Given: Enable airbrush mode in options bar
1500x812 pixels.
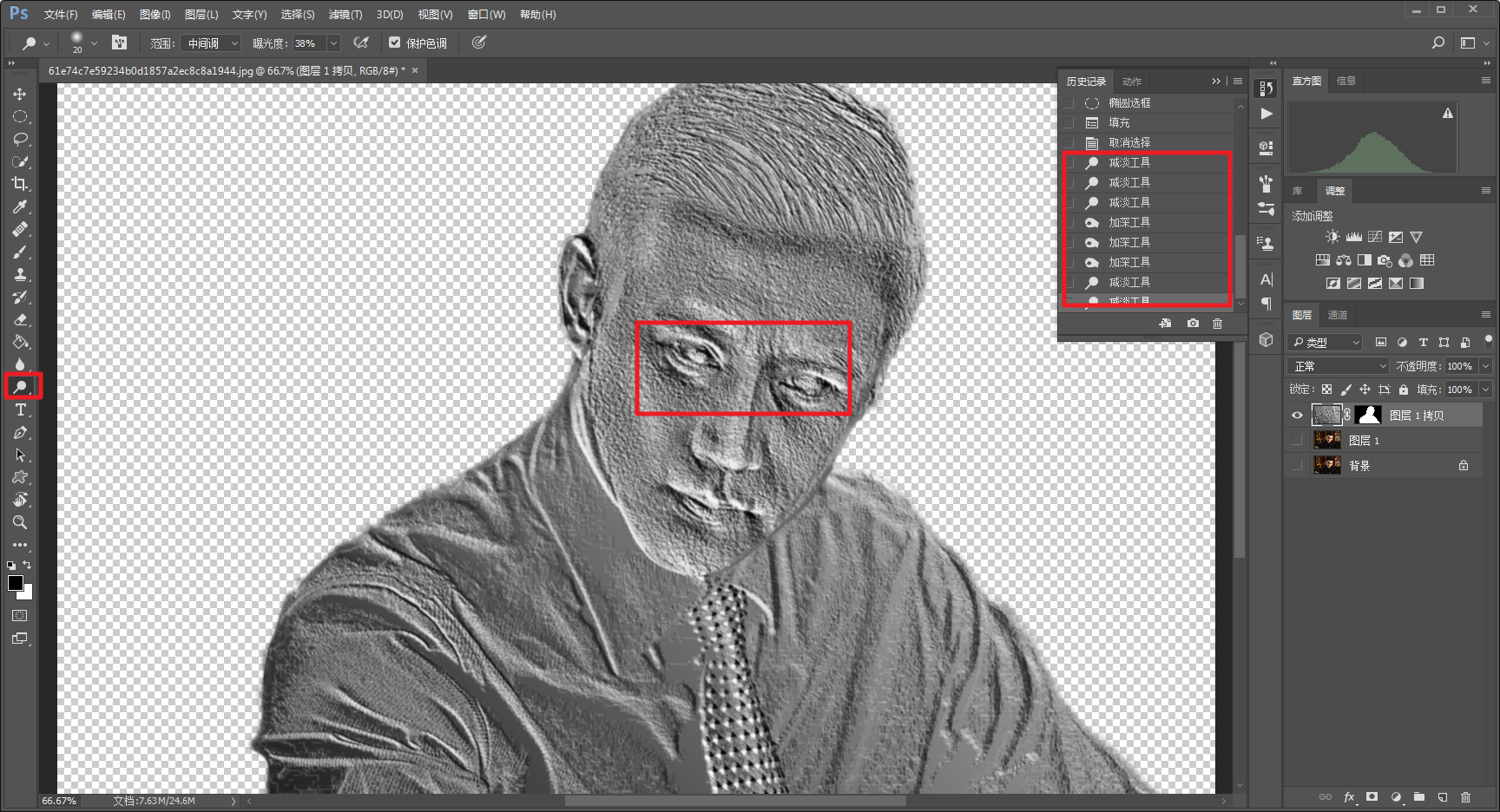Looking at the screenshot, I should pos(362,43).
